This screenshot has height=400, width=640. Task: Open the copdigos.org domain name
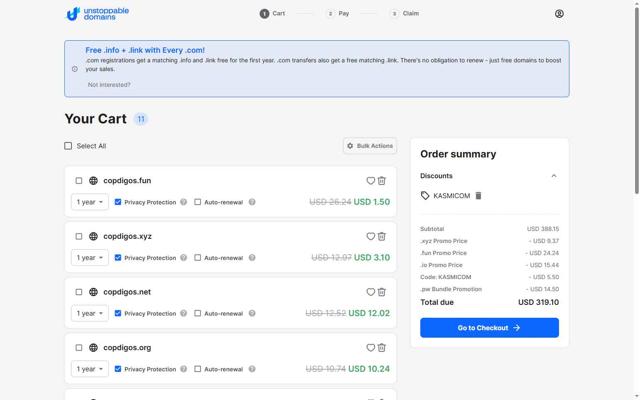click(x=127, y=347)
